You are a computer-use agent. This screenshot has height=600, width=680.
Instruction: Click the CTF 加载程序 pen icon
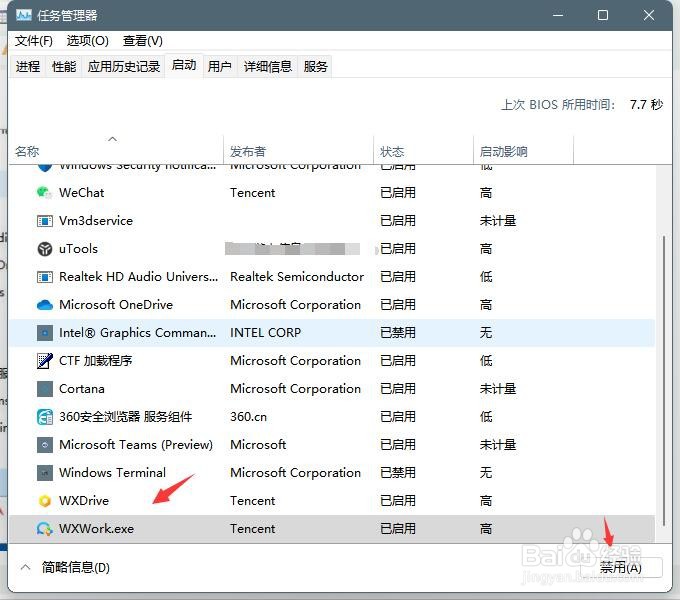[x=45, y=361]
